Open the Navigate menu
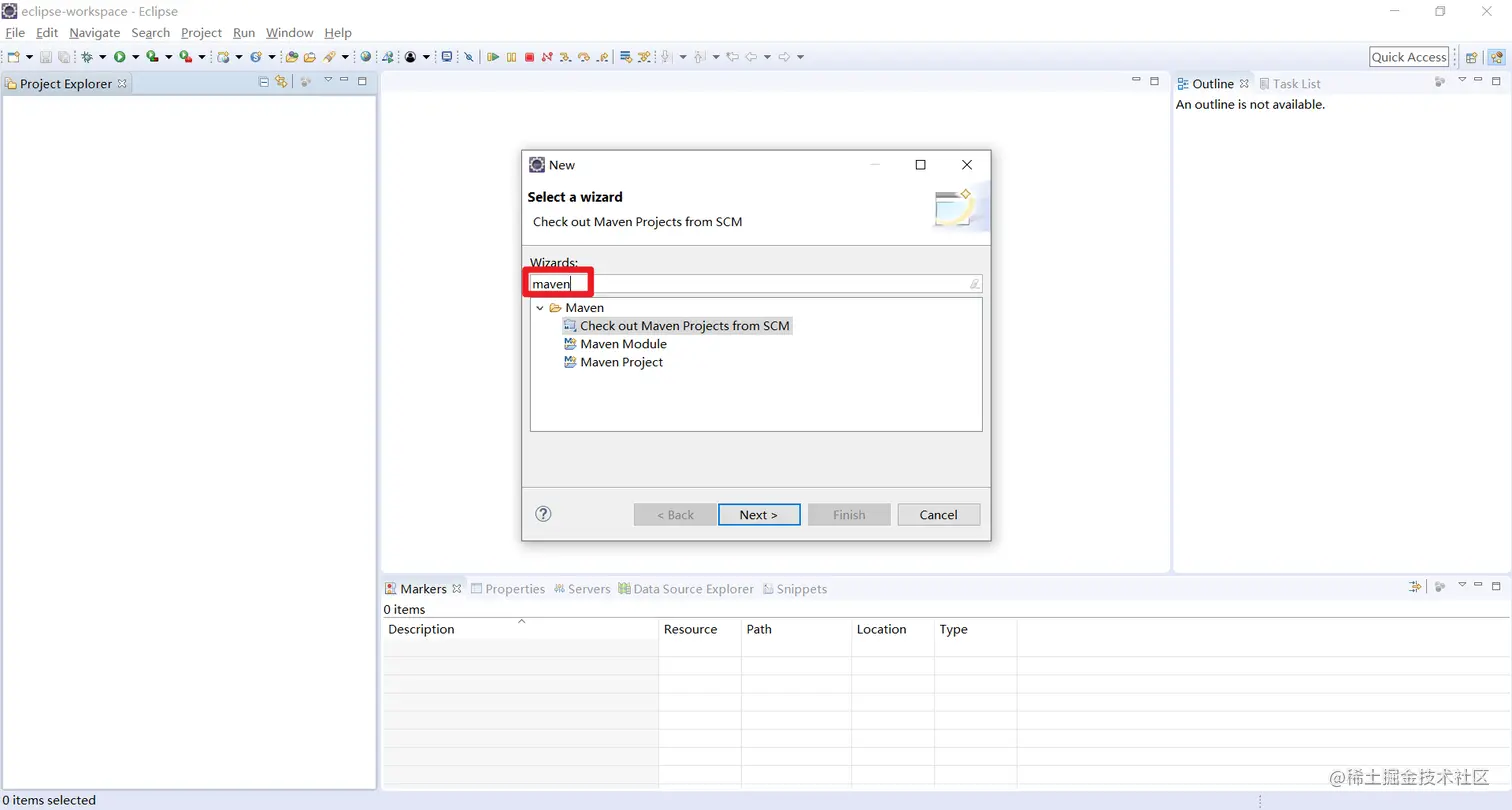The width and height of the screenshot is (1512, 810). pyautogui.click(x=95, y=33)
